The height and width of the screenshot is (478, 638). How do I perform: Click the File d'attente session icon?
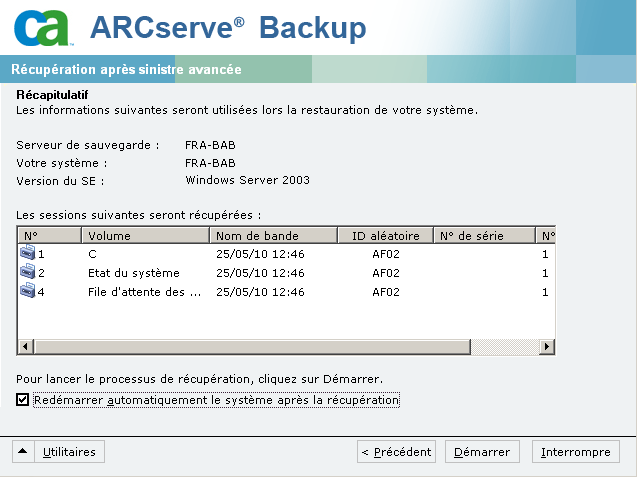[27, 292]
